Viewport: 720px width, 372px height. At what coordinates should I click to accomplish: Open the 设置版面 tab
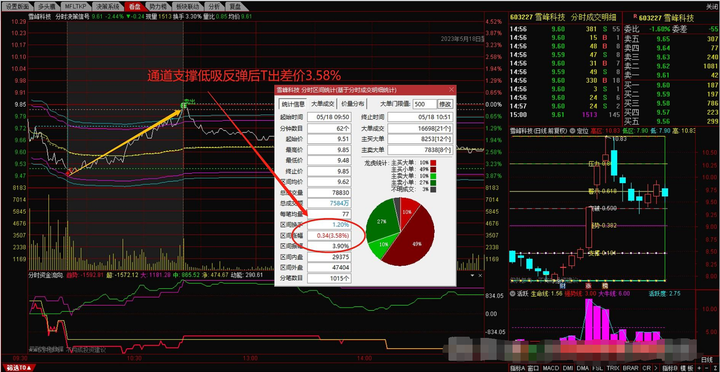17,7
